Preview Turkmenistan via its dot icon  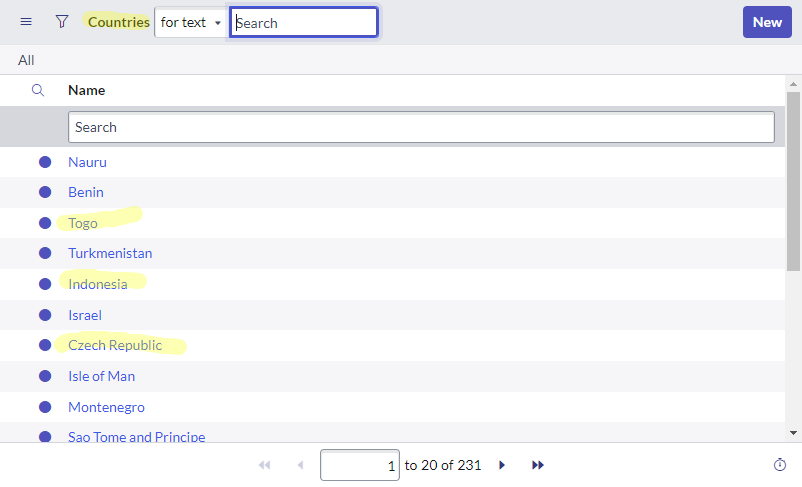(x=45, y=253)
